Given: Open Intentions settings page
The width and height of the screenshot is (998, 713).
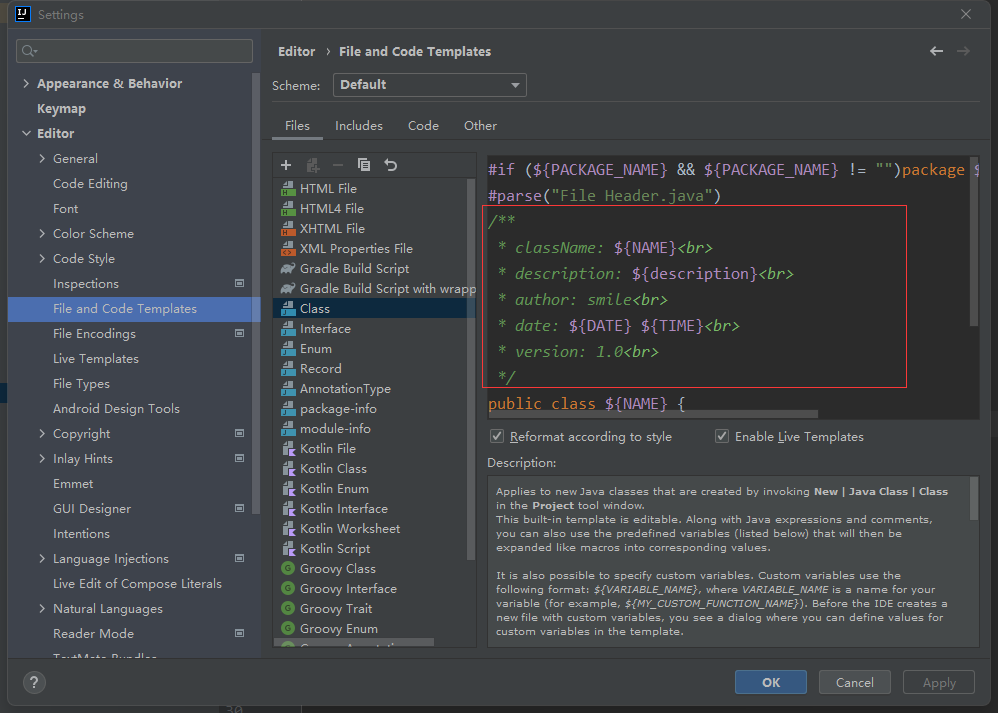Looking at the screenshot, I should [x=81, y=534].
